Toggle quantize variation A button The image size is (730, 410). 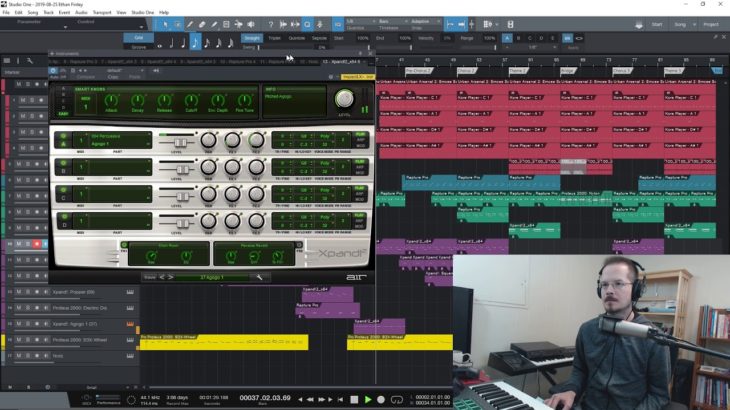[x=507, y=38]
